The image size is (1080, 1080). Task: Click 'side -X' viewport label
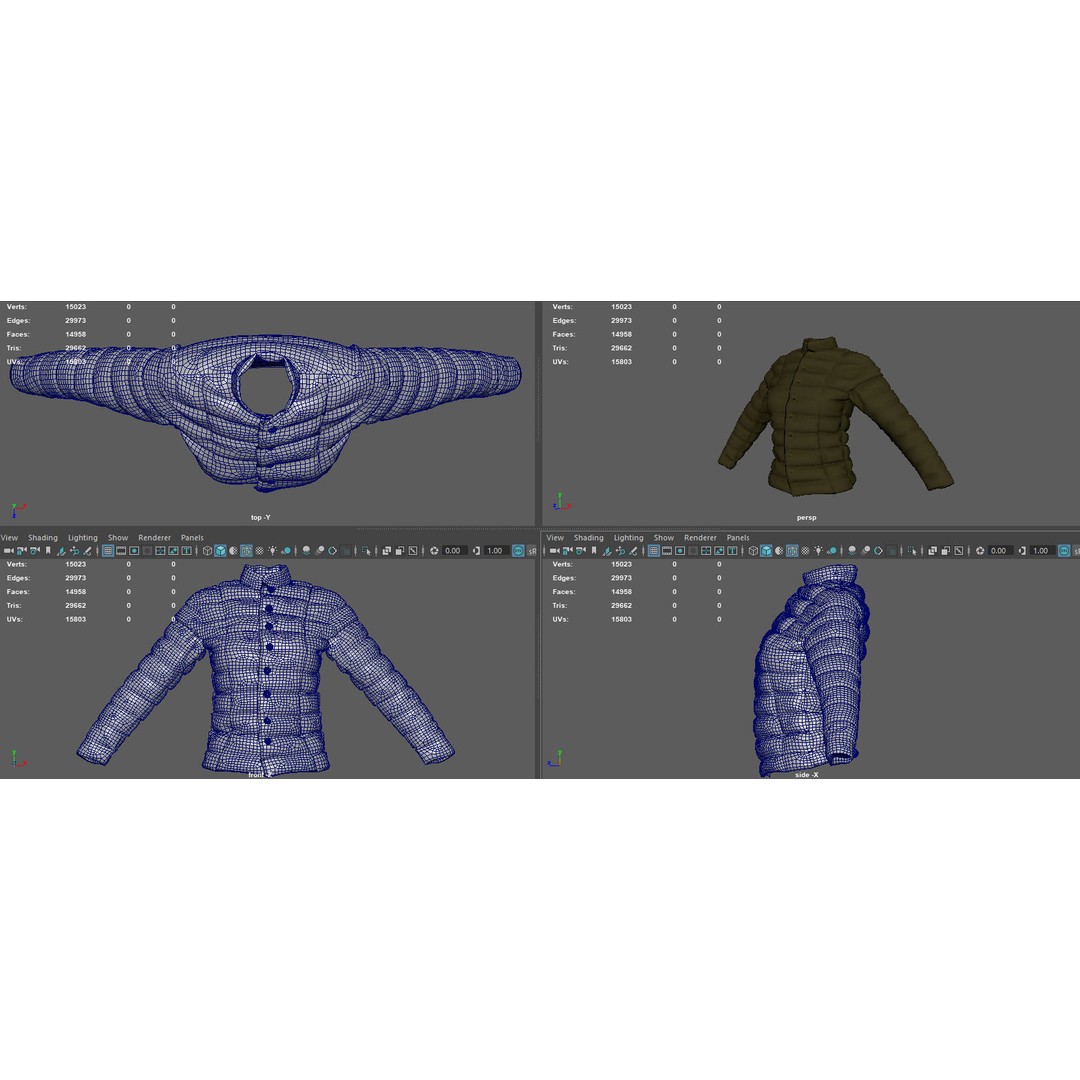click(807, 775)
